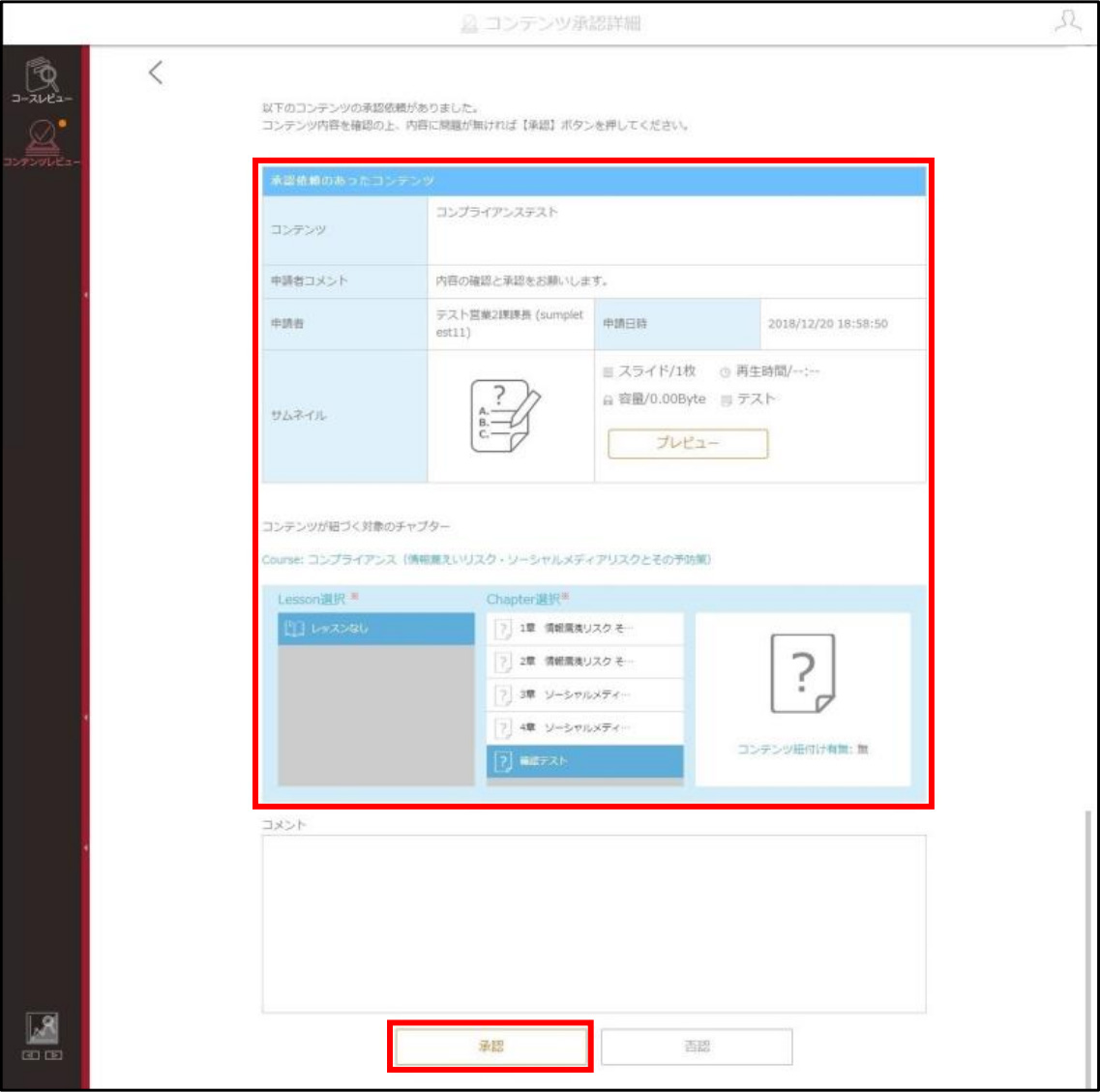This screenshot has height=1092, width=1100.
Task: Select the 確認テスト chapter row
Action: (x=584, y=761)
